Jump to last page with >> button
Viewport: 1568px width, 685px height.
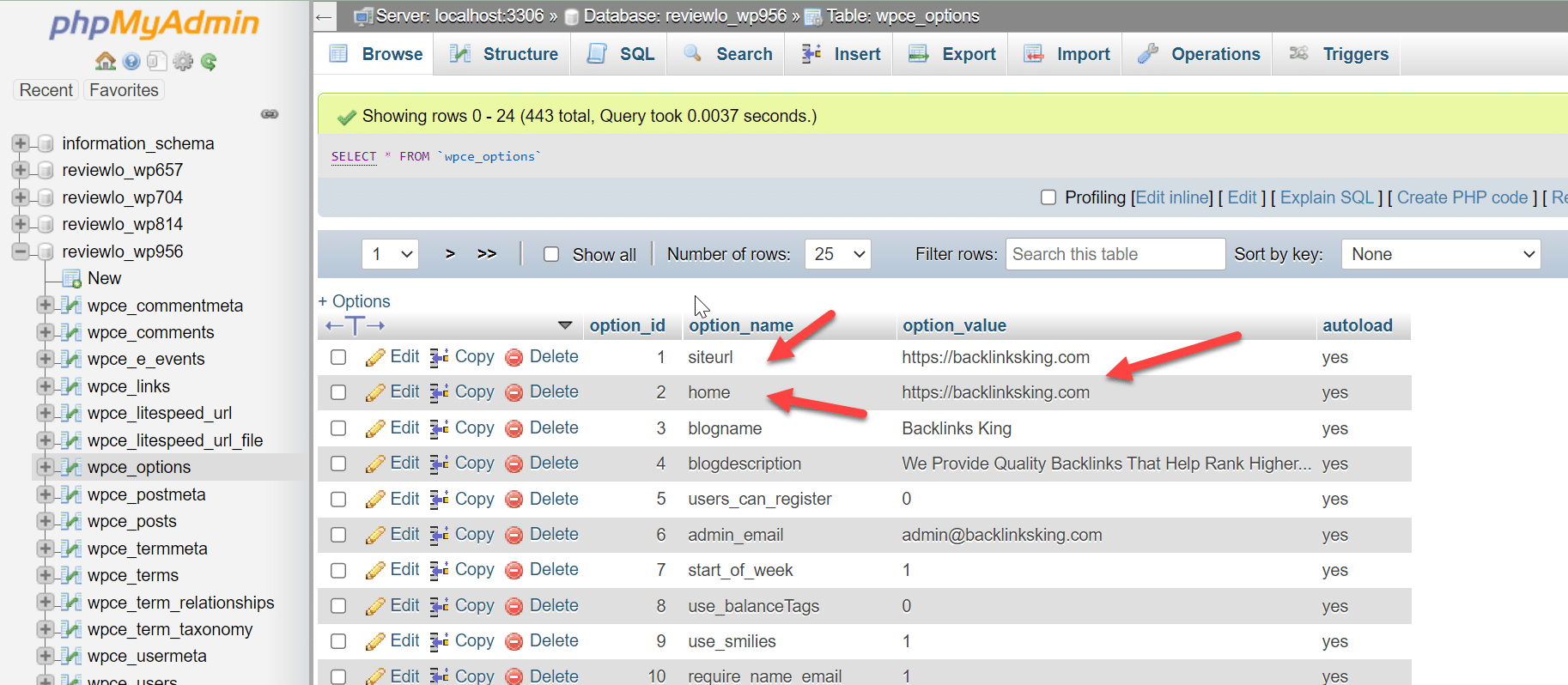(x=487, y=254)
